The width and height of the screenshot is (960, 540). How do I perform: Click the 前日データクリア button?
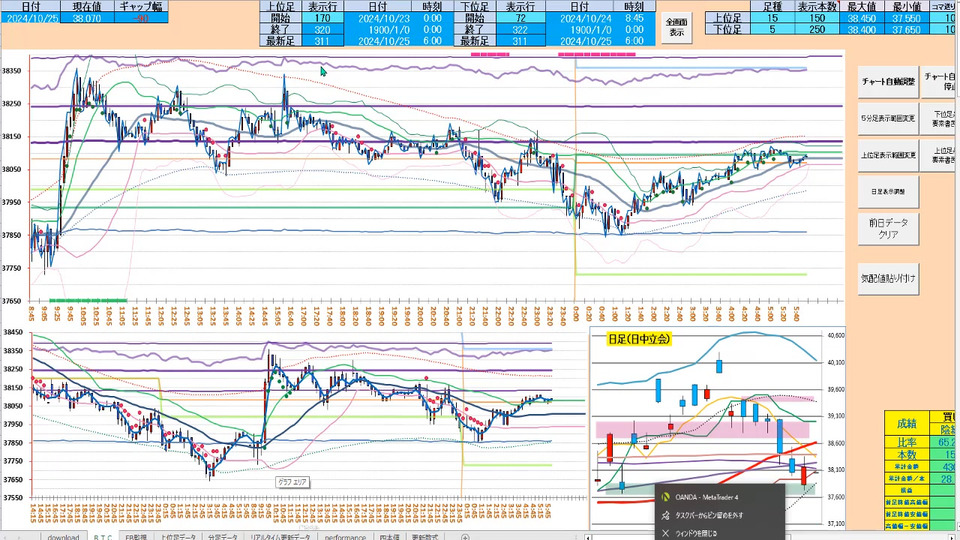pos(887,229)
